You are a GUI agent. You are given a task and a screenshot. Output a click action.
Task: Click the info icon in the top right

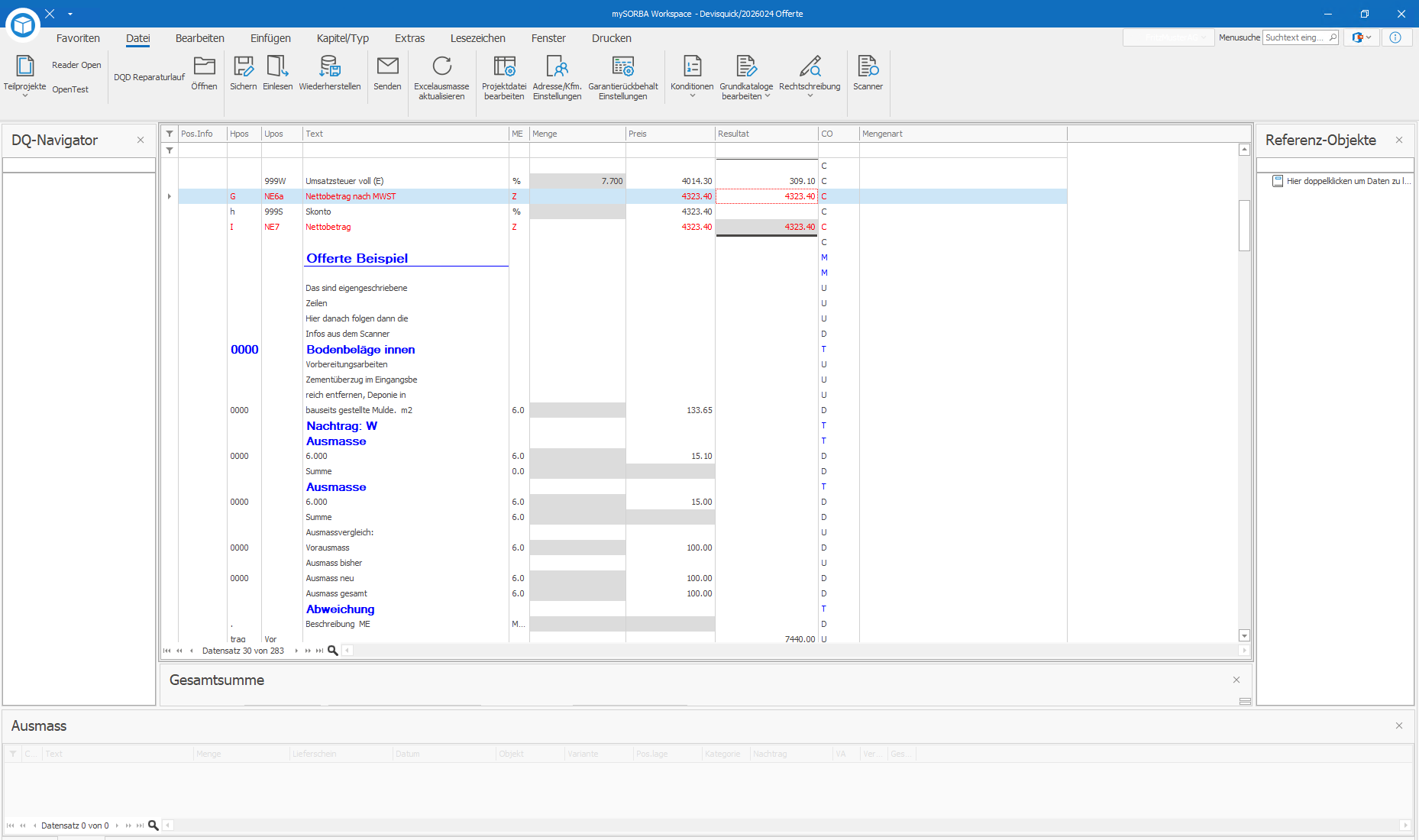1395,37
